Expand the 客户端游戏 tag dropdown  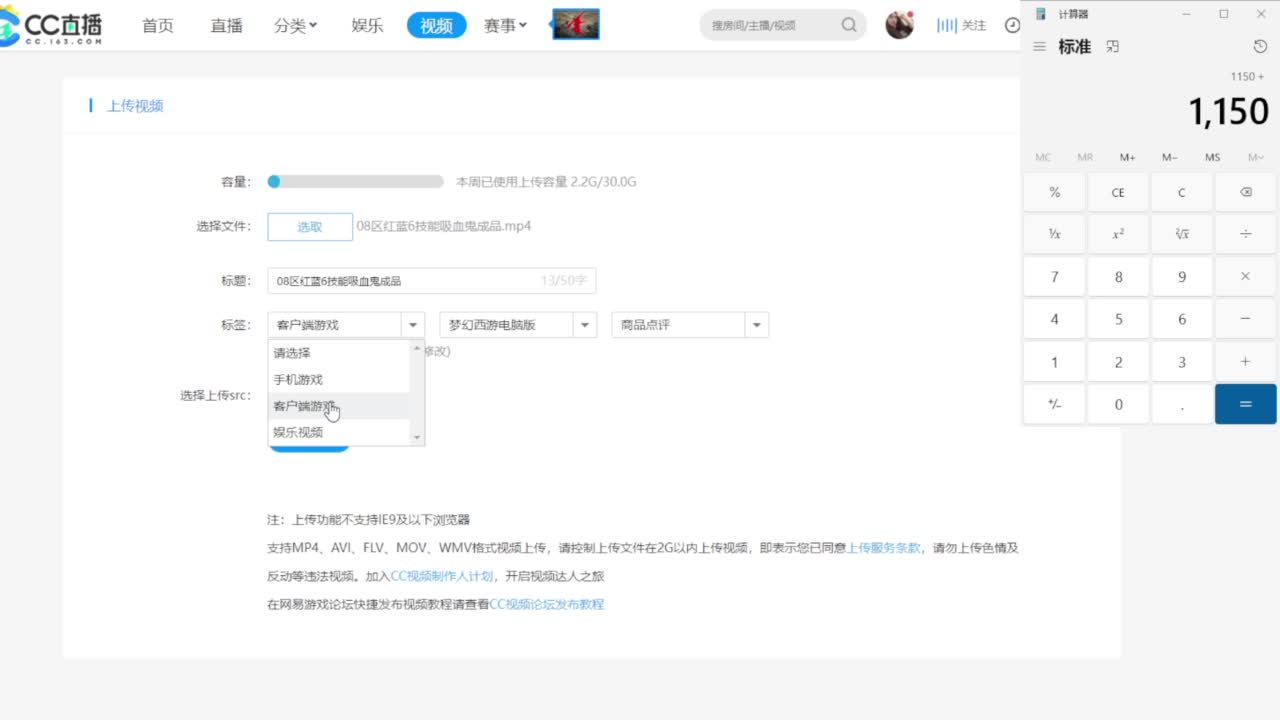click(x=413, y=325)
